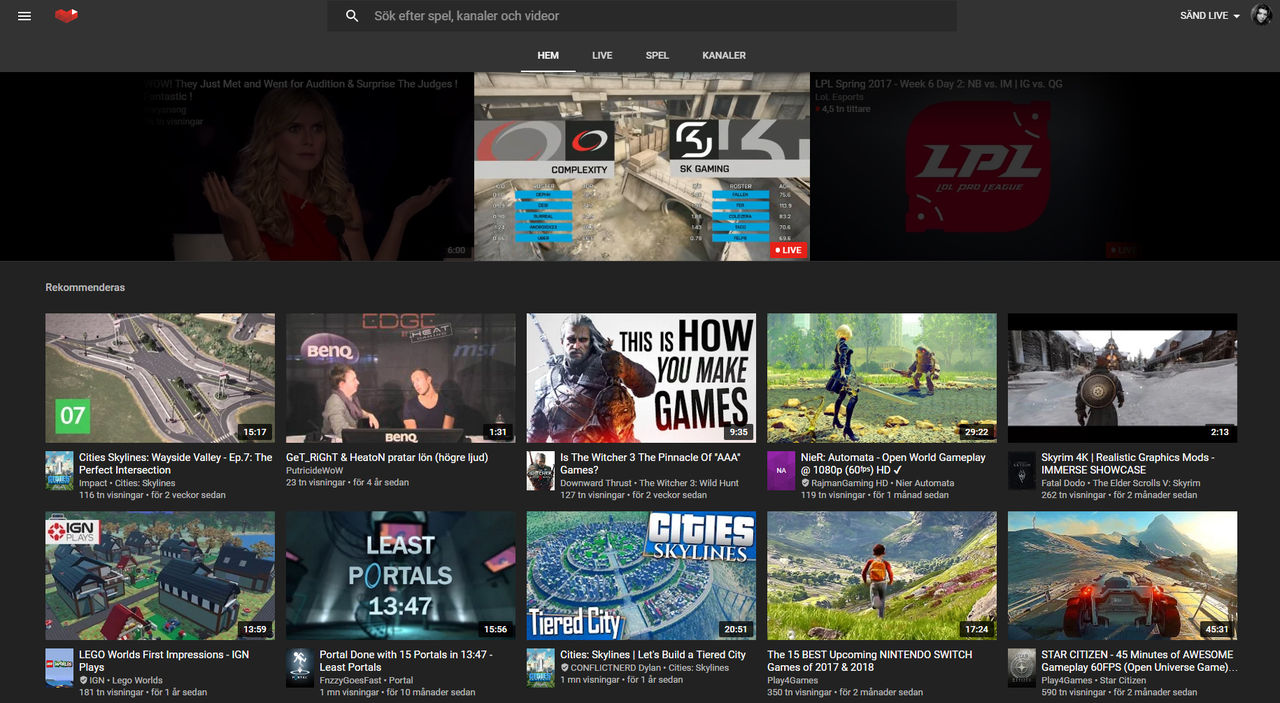1280x703 pixels.
Task: Open IGN channel avatar beside LEGO Worlds video
Action: 59,667
